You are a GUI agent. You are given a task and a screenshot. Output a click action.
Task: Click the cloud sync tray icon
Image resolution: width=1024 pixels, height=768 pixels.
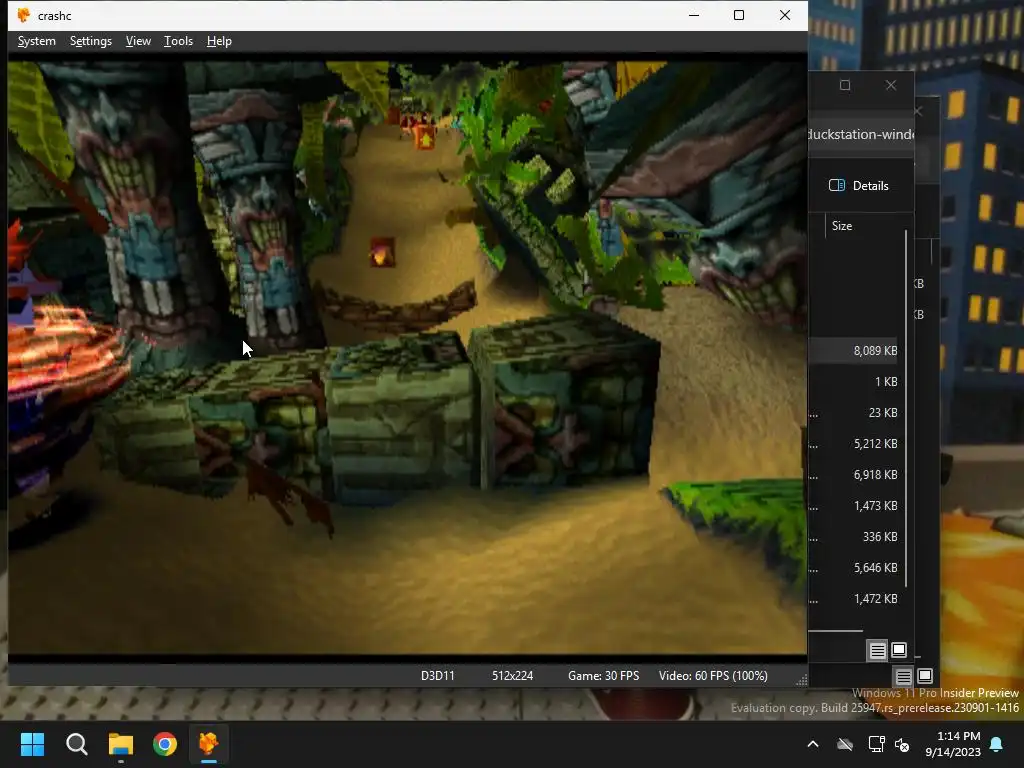(845, 744)
